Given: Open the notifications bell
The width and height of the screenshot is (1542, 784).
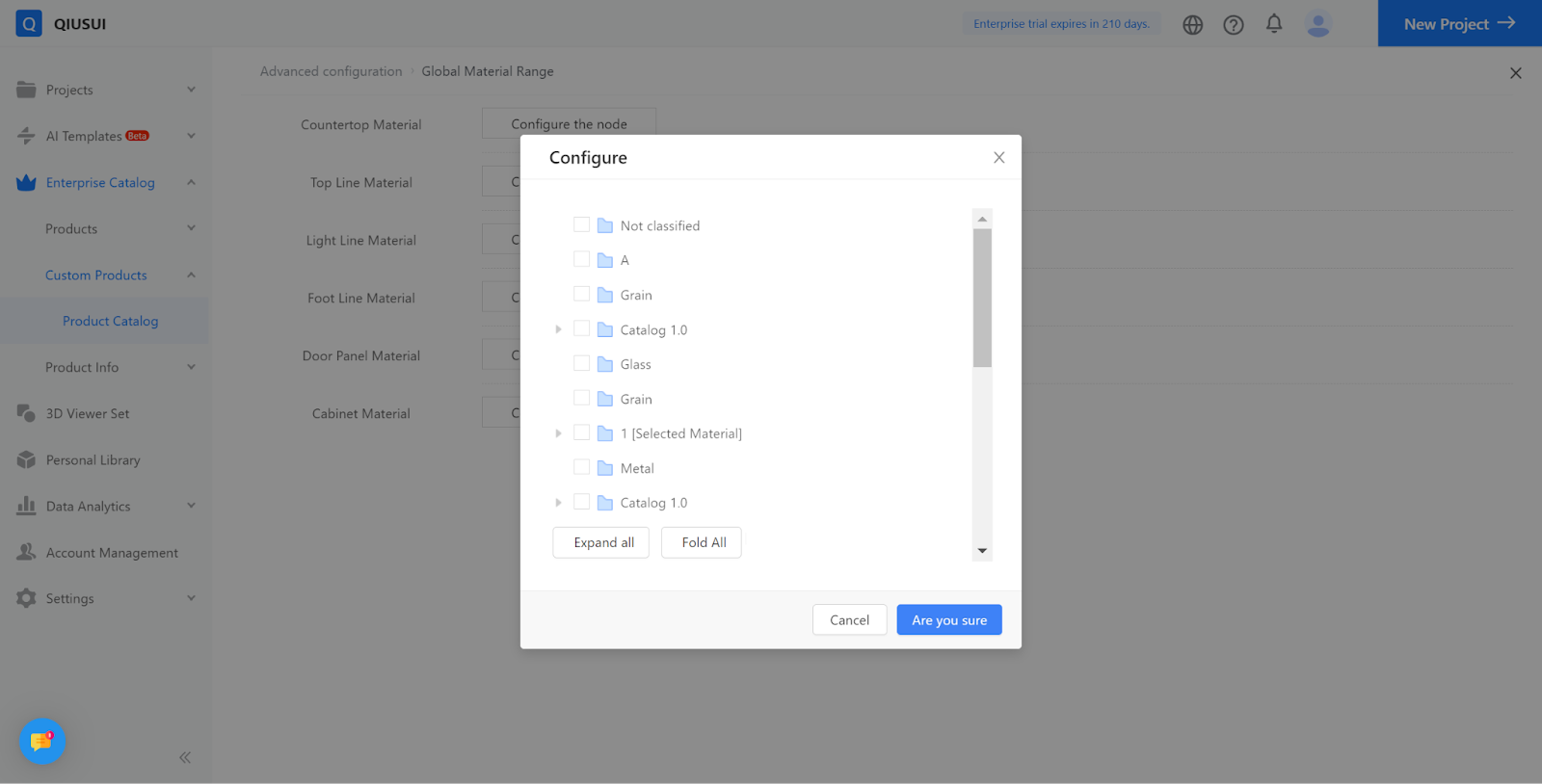Looking at the screenshot, I should (1274, 23).
